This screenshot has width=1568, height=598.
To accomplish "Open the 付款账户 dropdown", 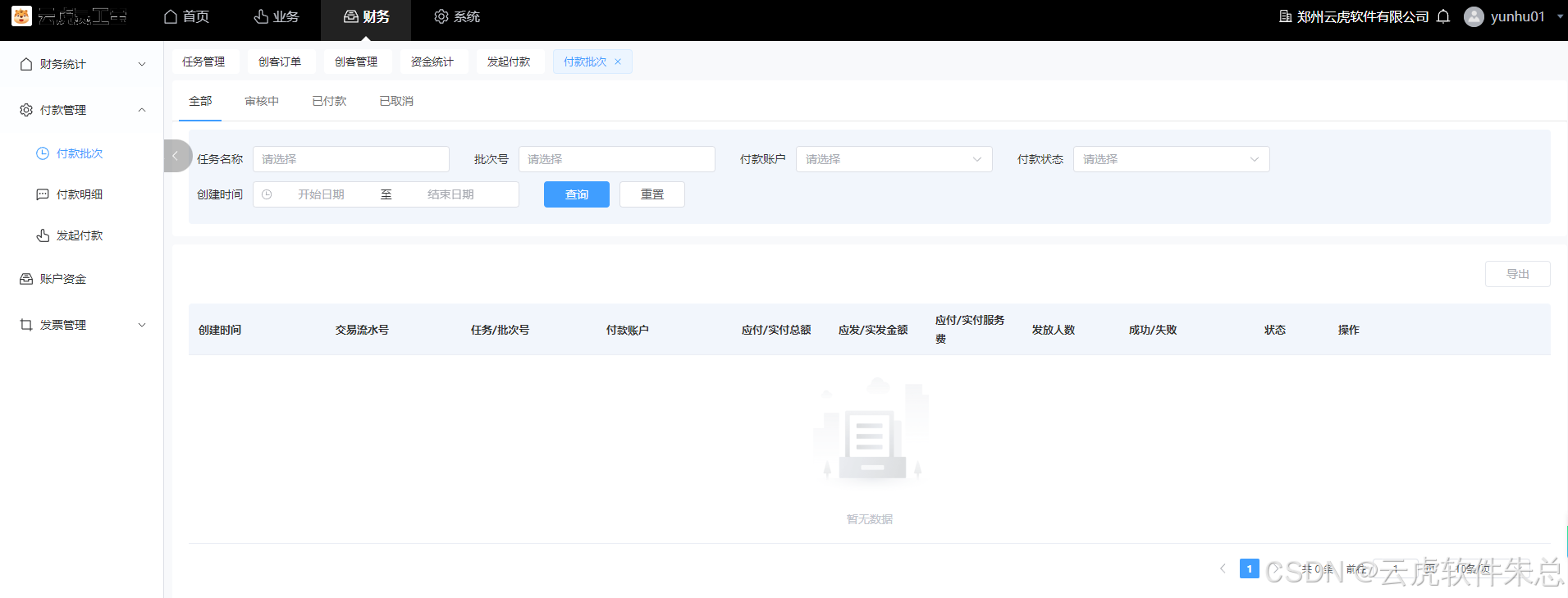I will 894,159.
